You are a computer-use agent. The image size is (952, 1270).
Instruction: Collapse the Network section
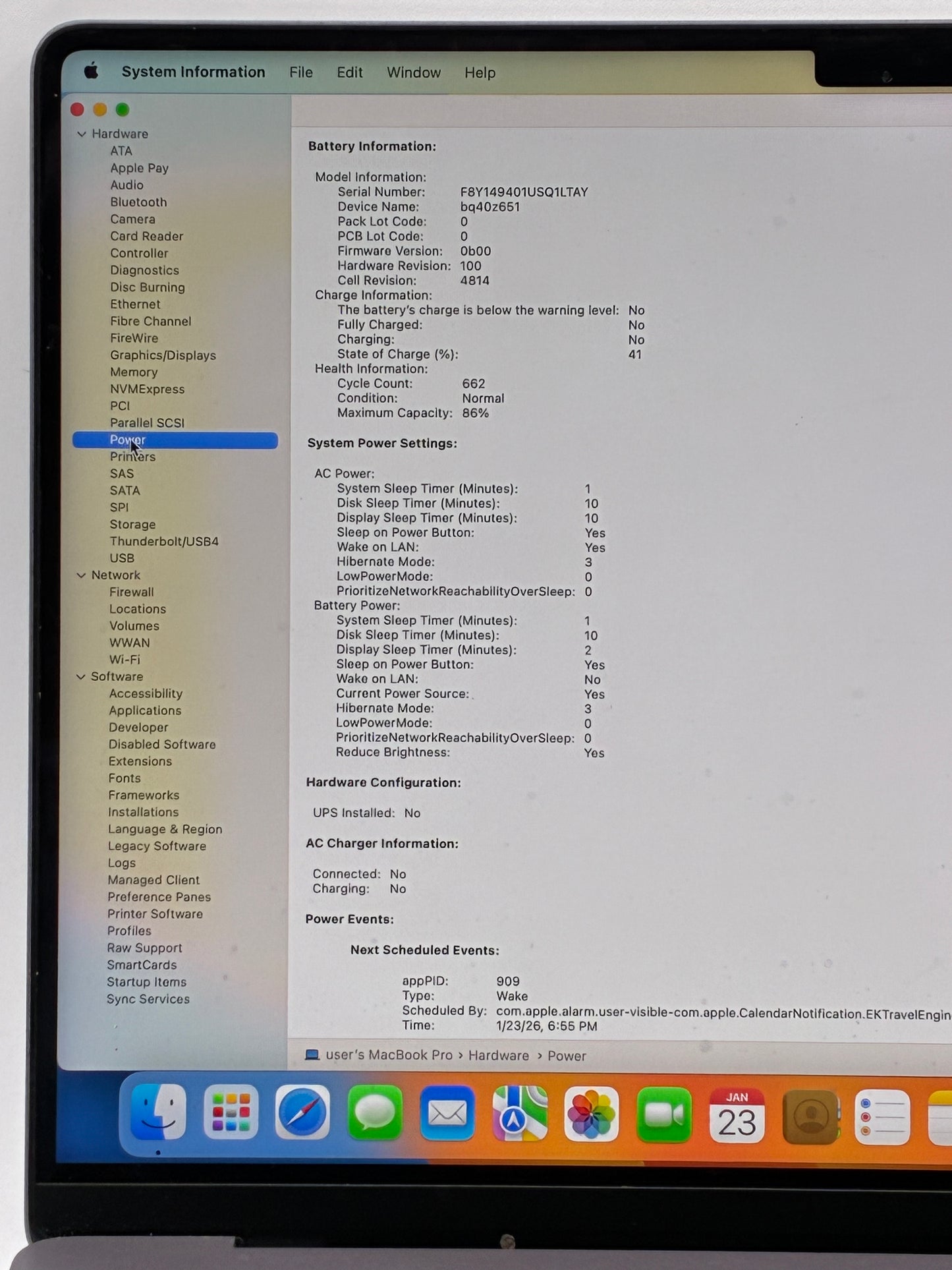[81, 575]
